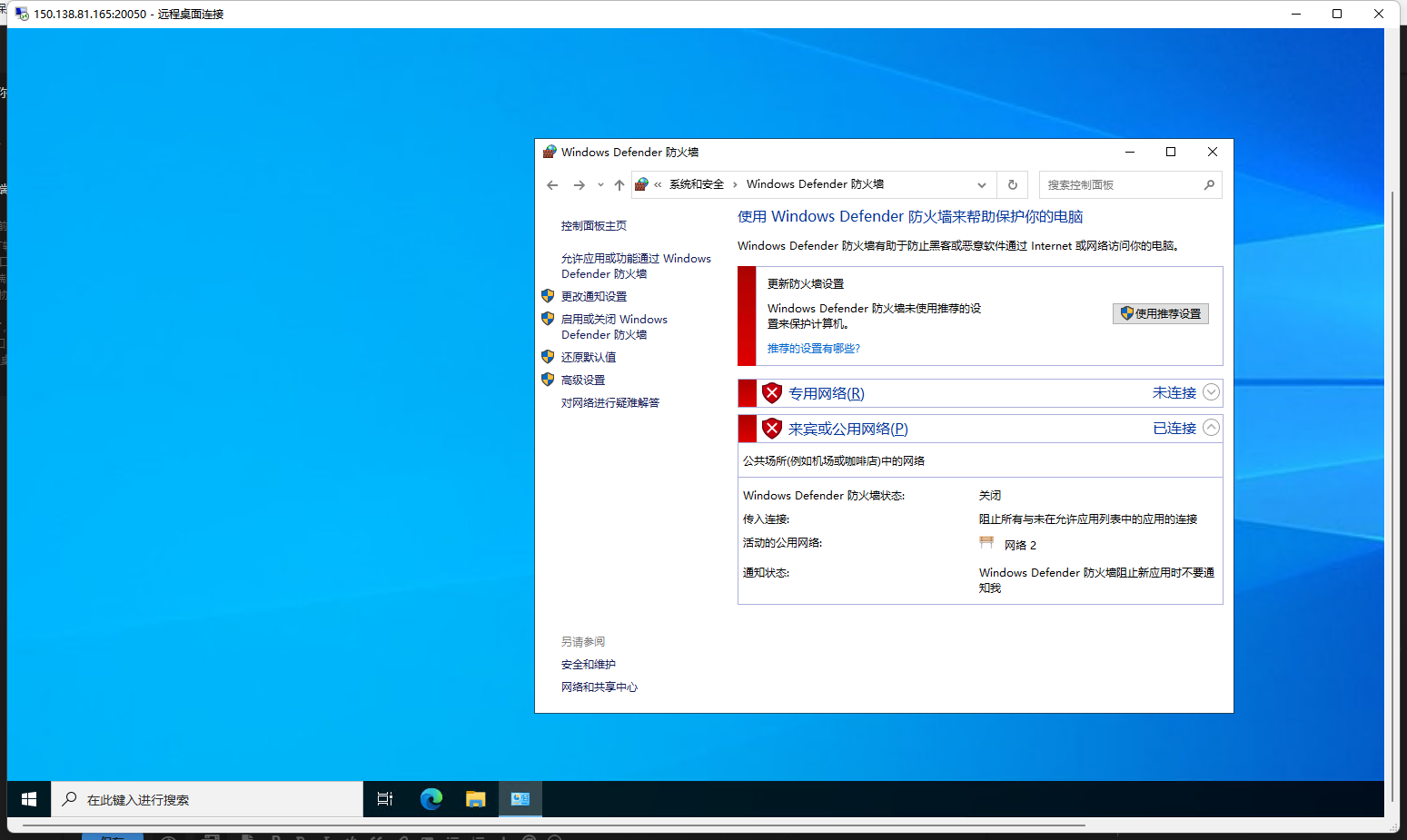Click red shield icon for 来宾或公用网络

772,429
